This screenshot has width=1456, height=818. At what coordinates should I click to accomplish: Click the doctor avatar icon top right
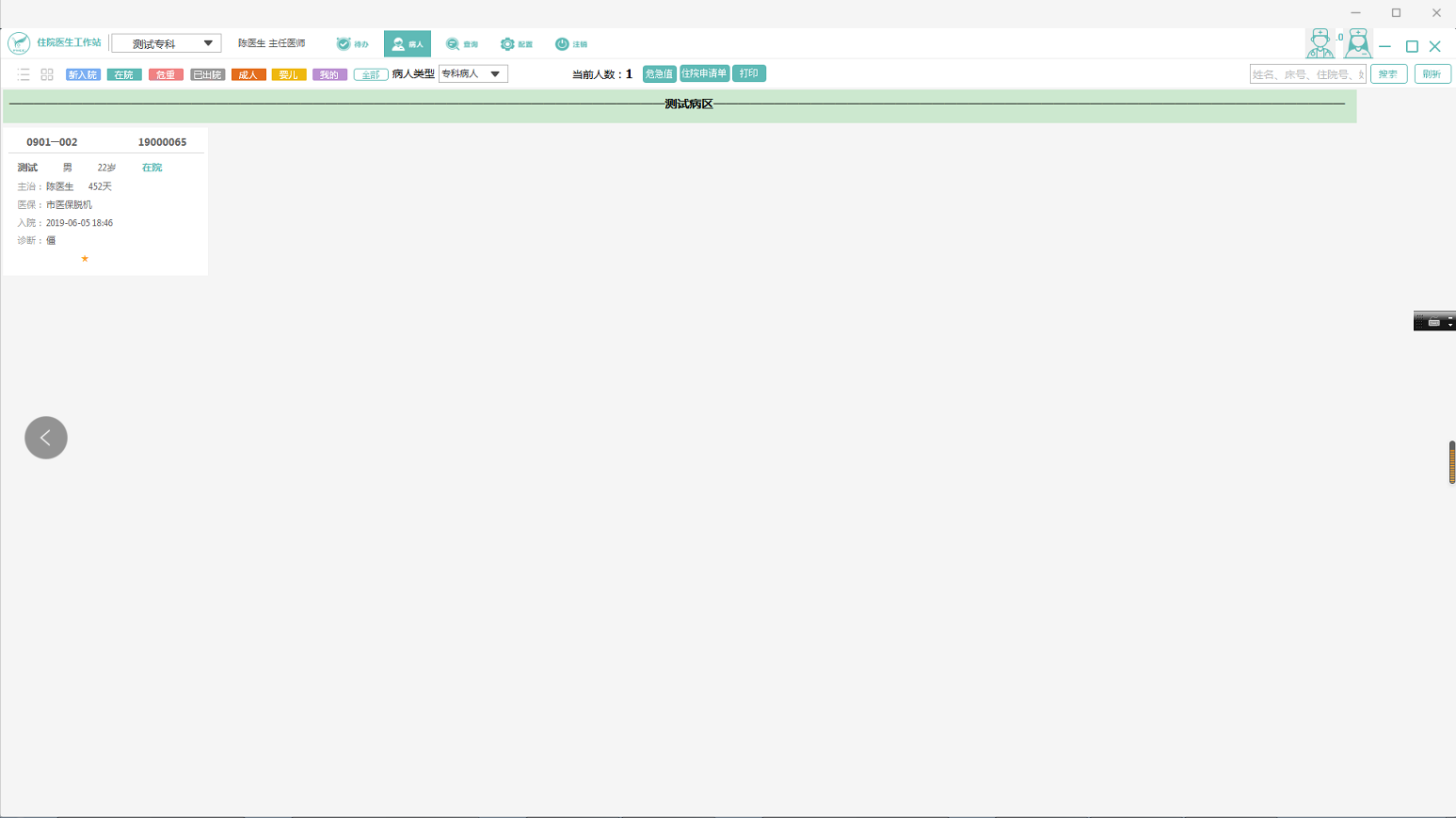coord(1321,43)
